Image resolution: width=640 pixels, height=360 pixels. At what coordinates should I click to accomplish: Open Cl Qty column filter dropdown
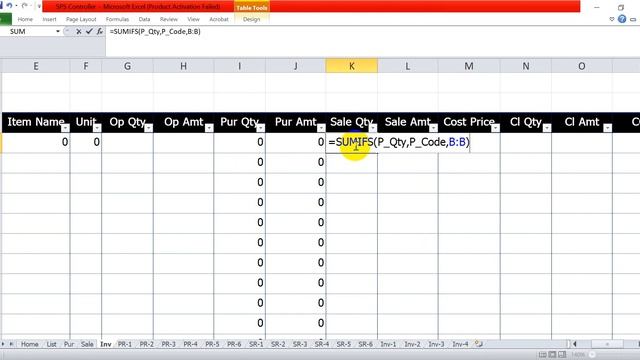(x=547, y=128)
